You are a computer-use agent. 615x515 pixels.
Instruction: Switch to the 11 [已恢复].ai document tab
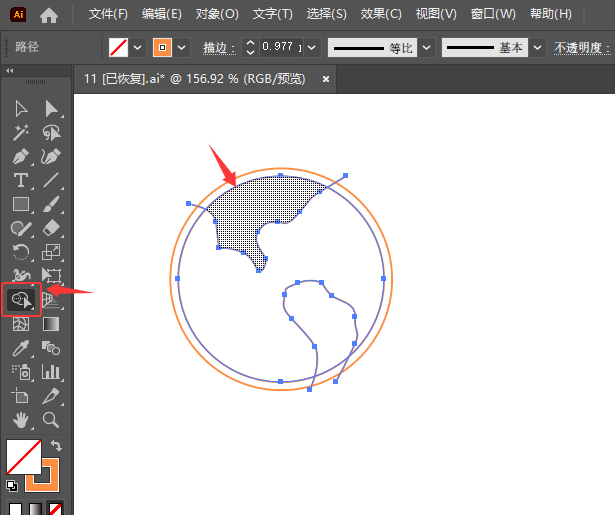click(x=195, y=79)
